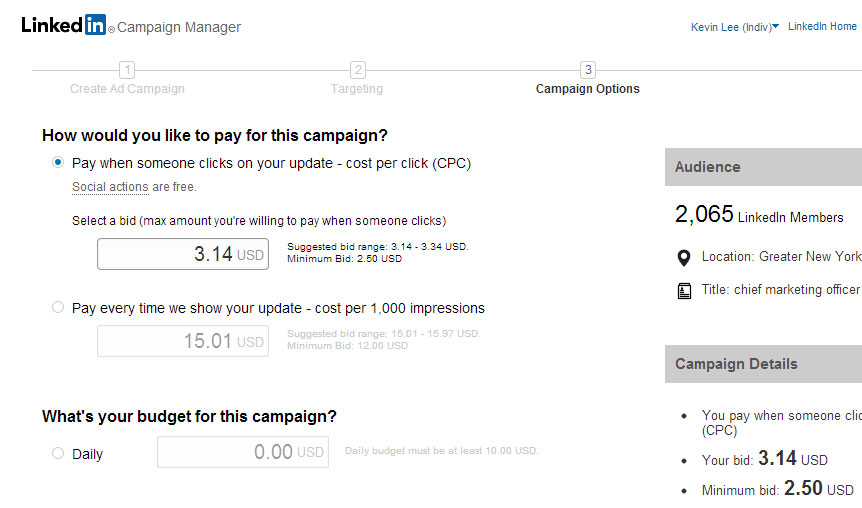The width and height of the screenshot is (862, 508).
Task: Click the LinkedIn logo icon
Action: pyautogui.click(x=64, y=26)
